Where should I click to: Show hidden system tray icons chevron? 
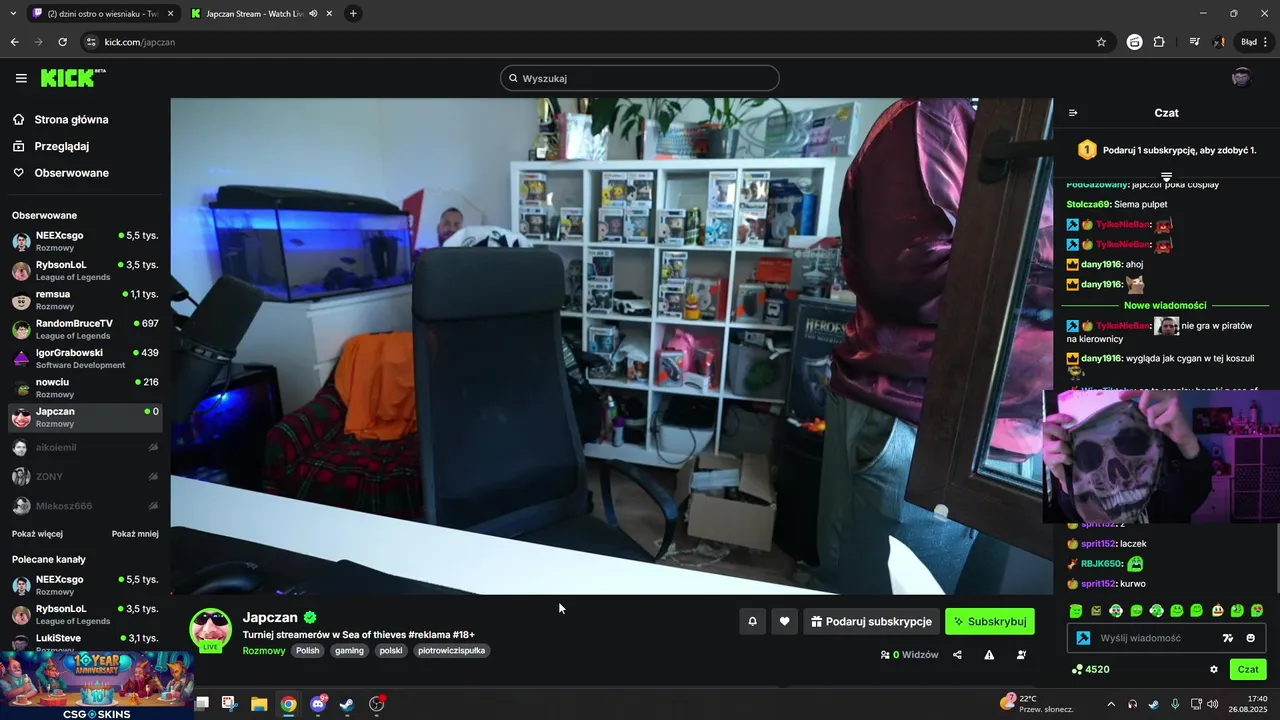(x=1111, y=704)
